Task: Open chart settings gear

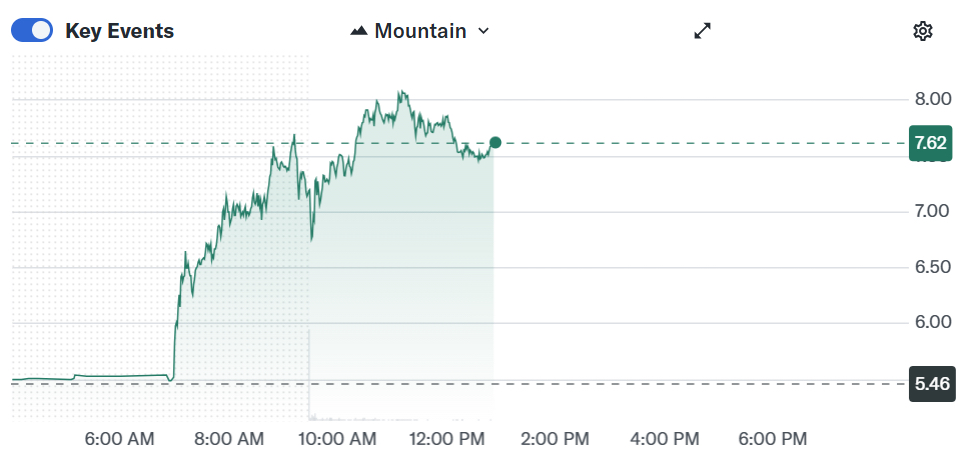Action: (923, 31)
